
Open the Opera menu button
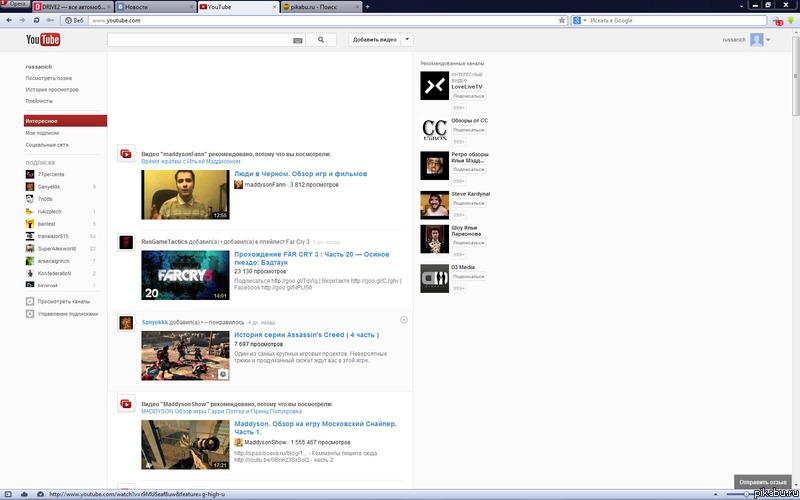(15, 4)
